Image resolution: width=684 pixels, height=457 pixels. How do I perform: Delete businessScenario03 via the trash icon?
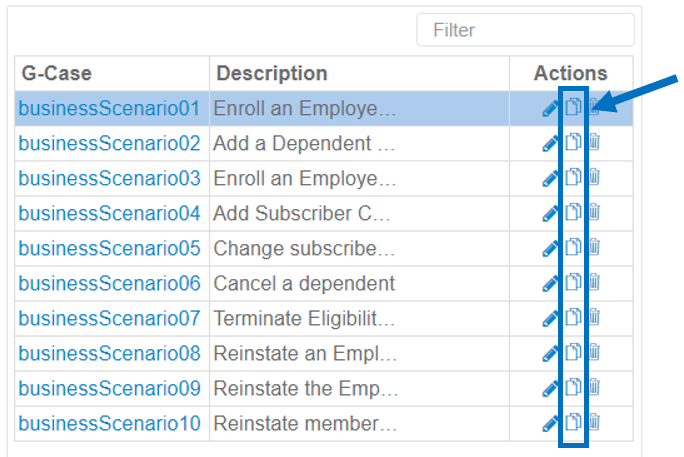pyautogui.click(x=593, y=178)
